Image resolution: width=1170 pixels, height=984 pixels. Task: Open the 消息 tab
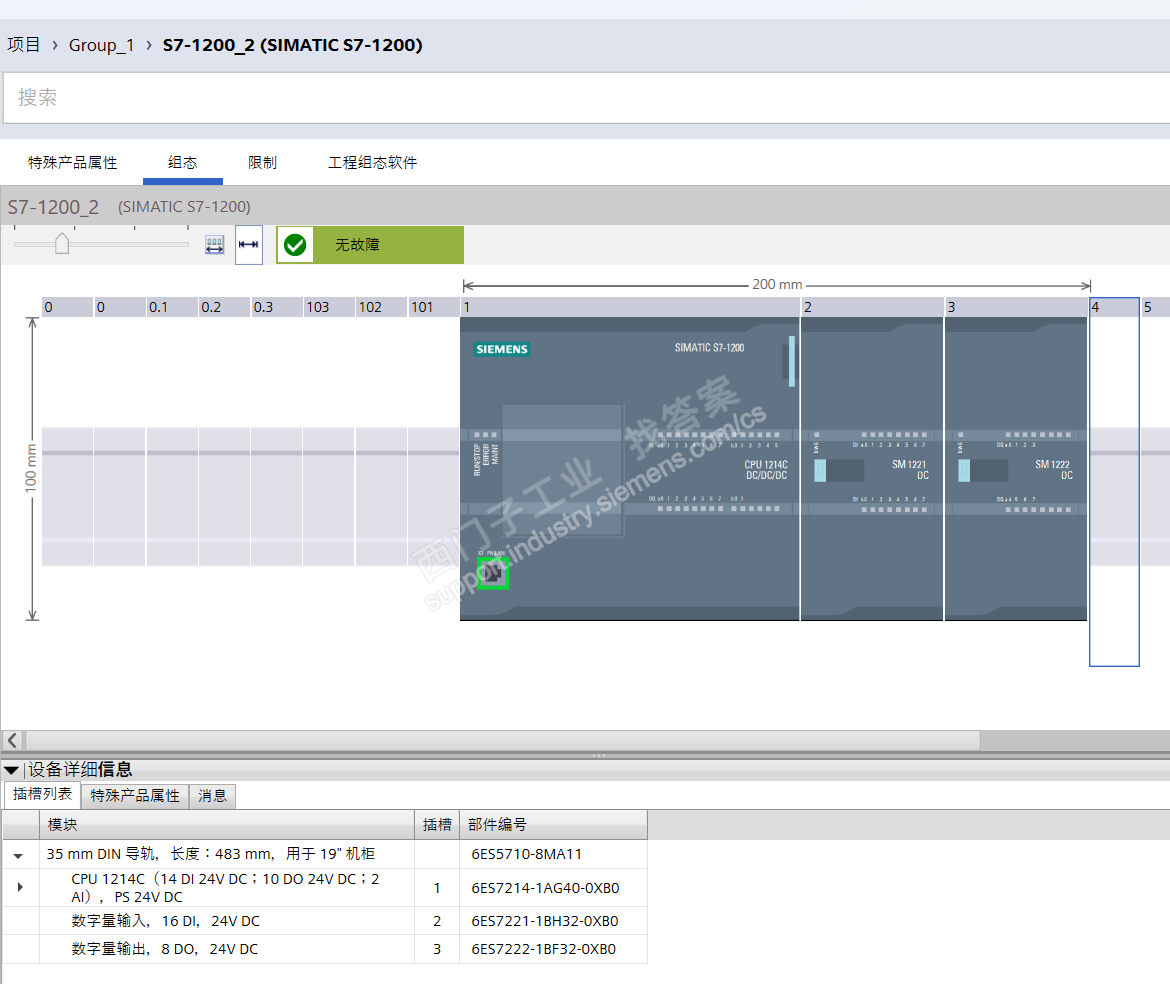[x=213, y=796]
